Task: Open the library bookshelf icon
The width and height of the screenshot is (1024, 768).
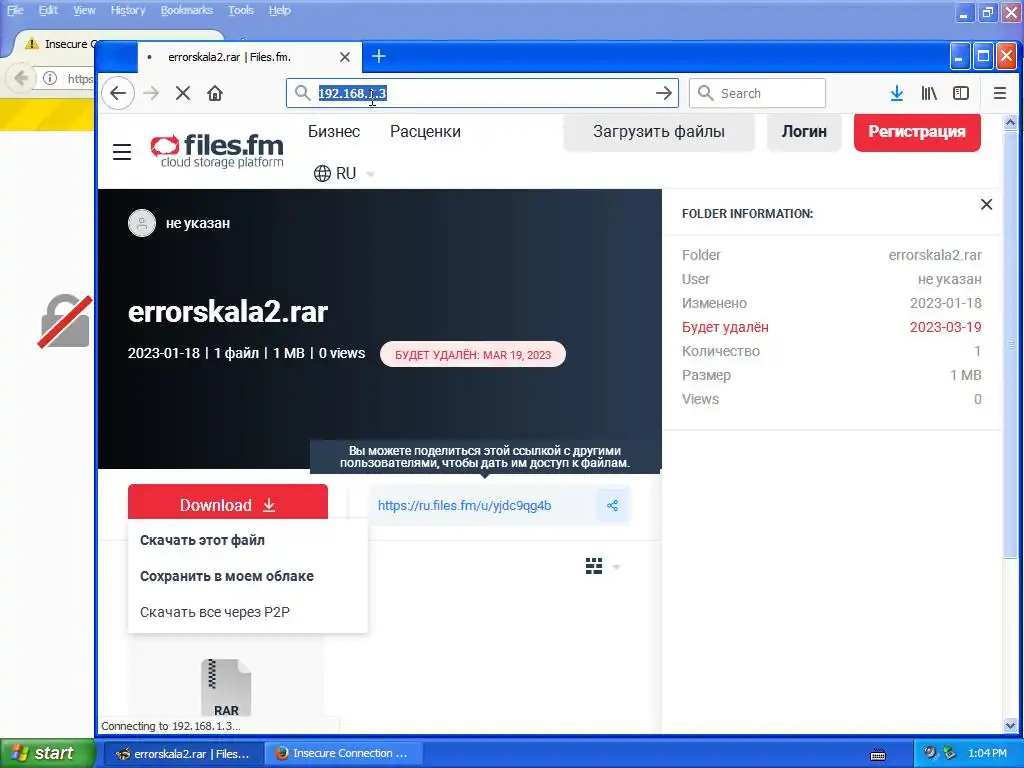Action: coord(929,93)
